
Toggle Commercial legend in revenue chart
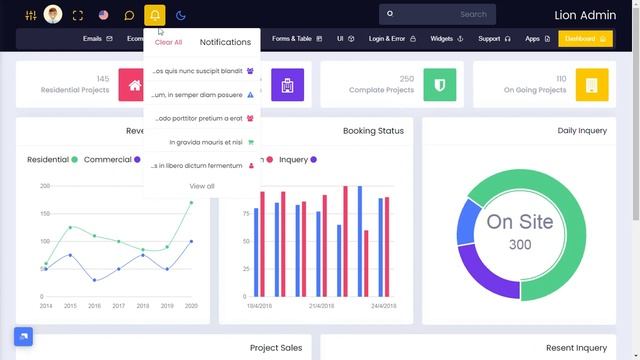point(112,160)
